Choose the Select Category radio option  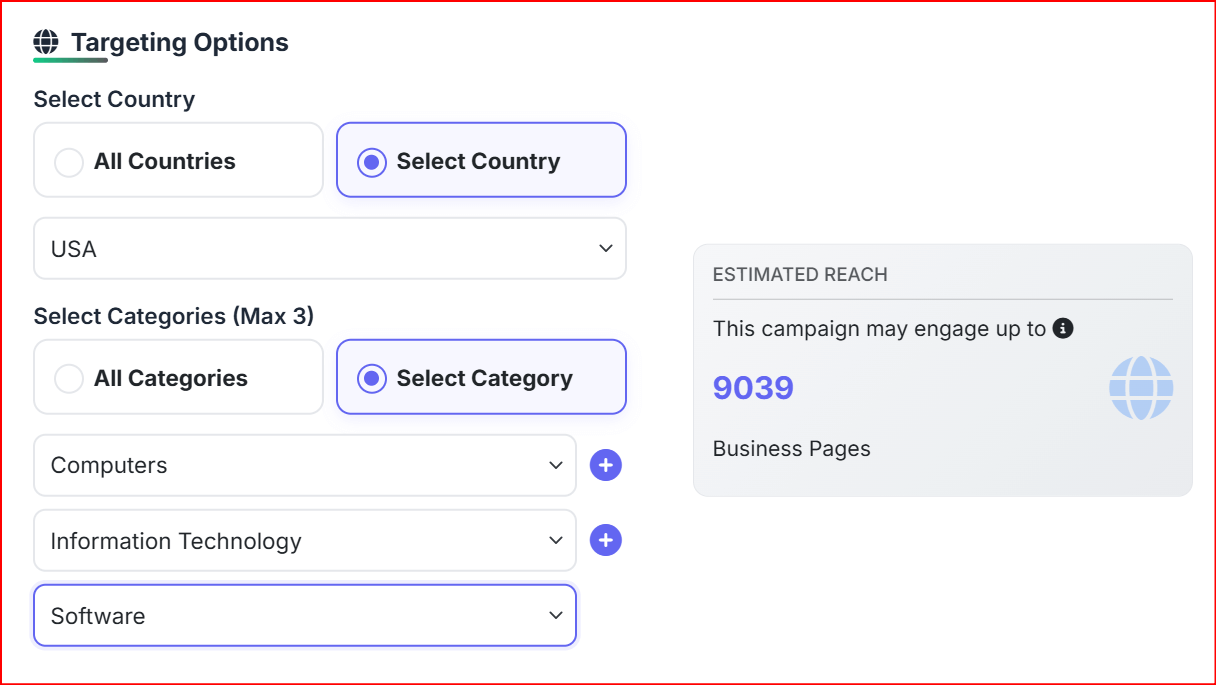pyautogui.click(x=481, y=377)
